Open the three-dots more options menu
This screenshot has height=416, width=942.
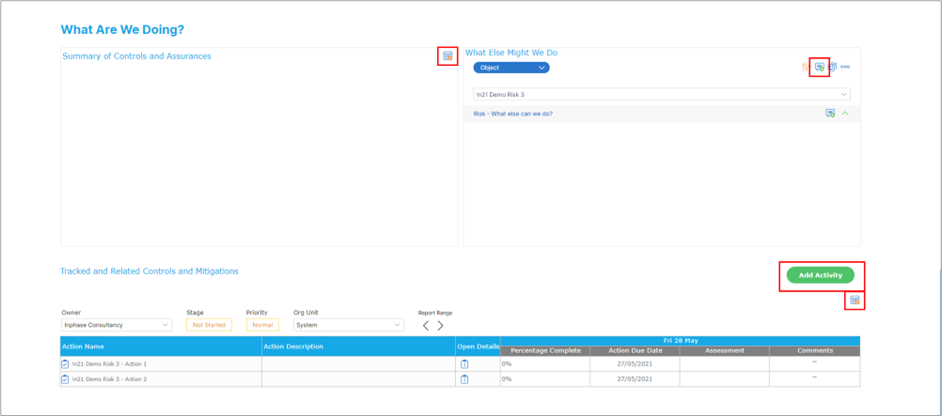coord(845,67)
